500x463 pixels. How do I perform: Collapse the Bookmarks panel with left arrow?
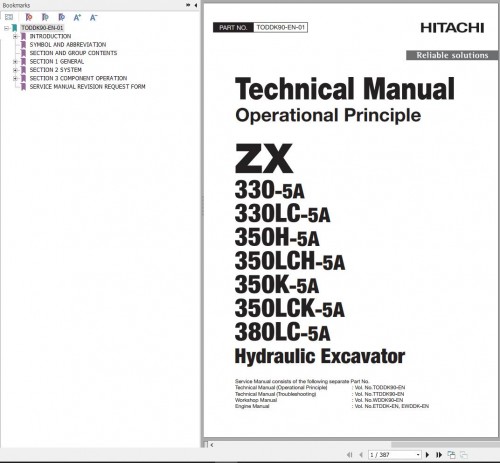[x=195, y=5]
